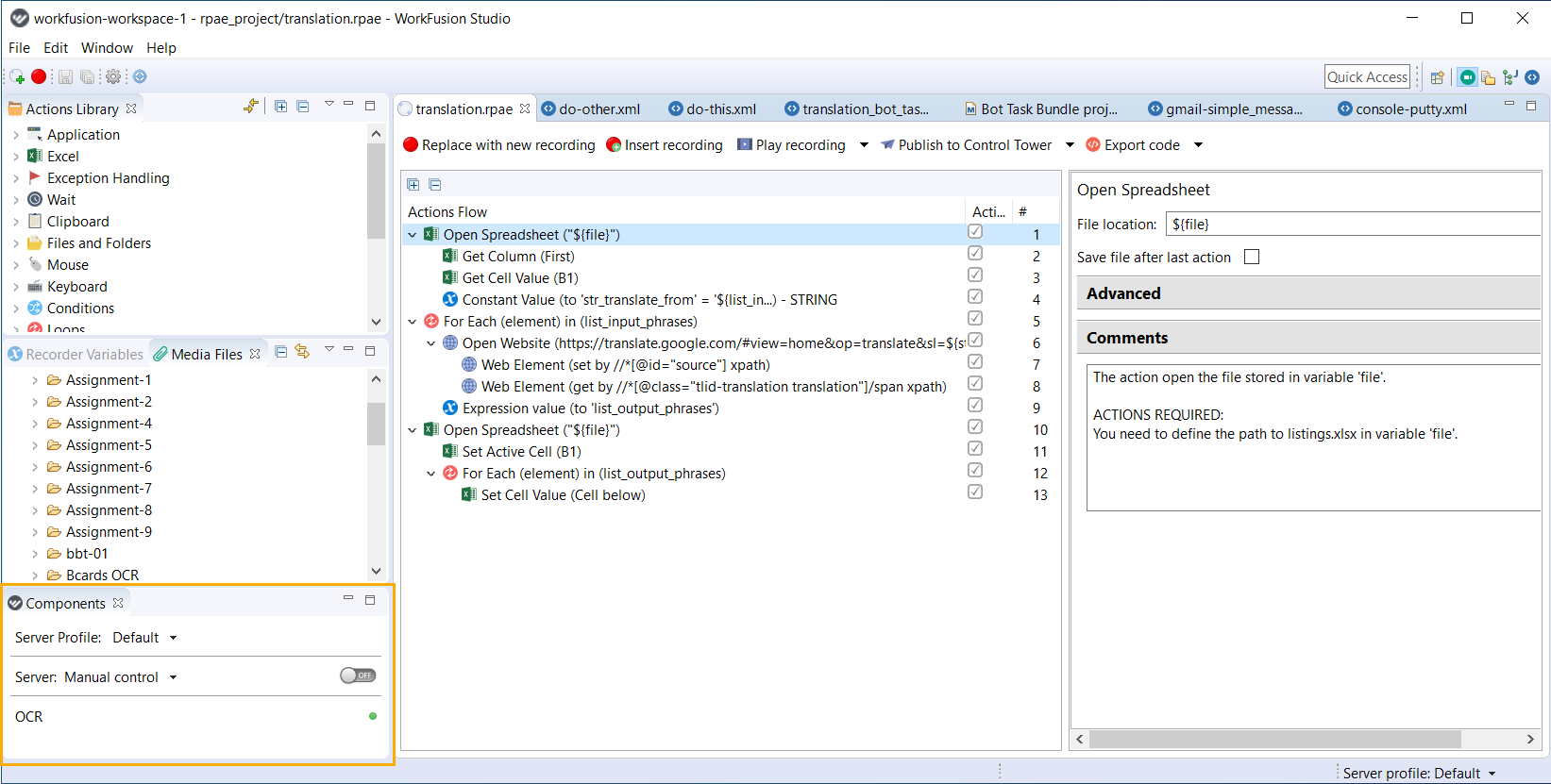This screenshot has width=1551, height=784.
Task: Click Insert recording button
Action: pos(665,145)
